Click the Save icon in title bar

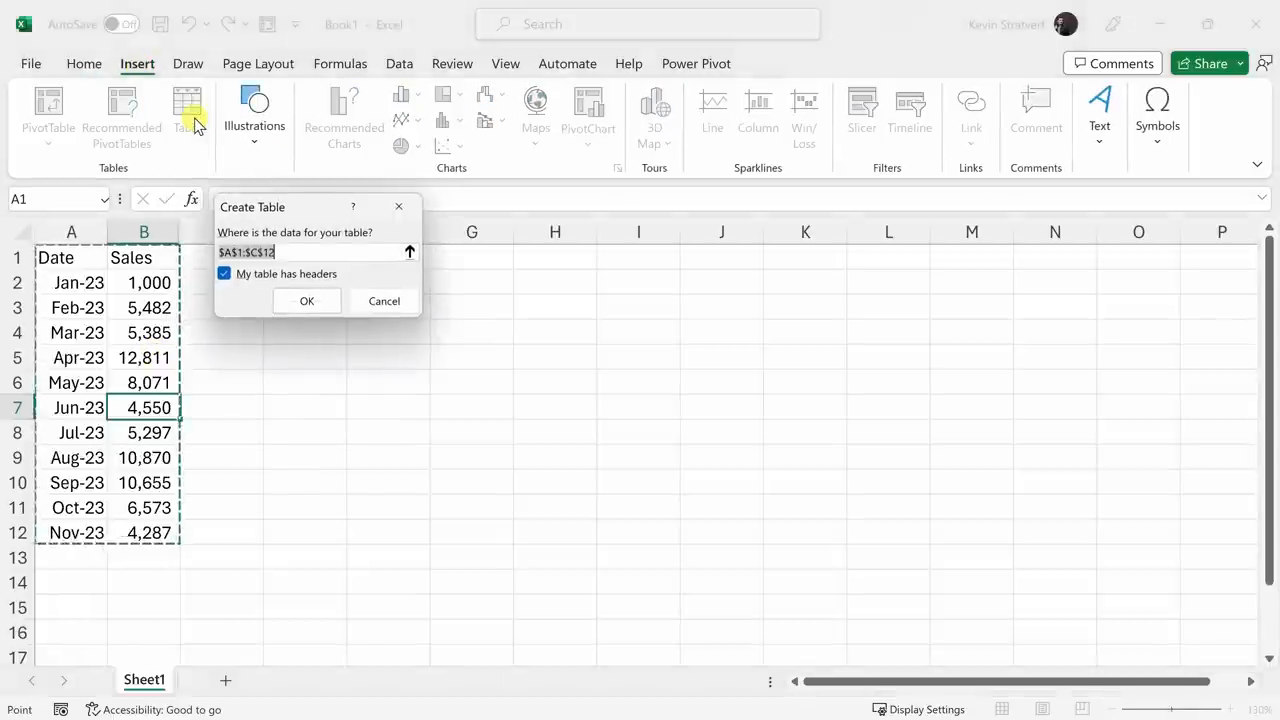[x=160, y=24]
